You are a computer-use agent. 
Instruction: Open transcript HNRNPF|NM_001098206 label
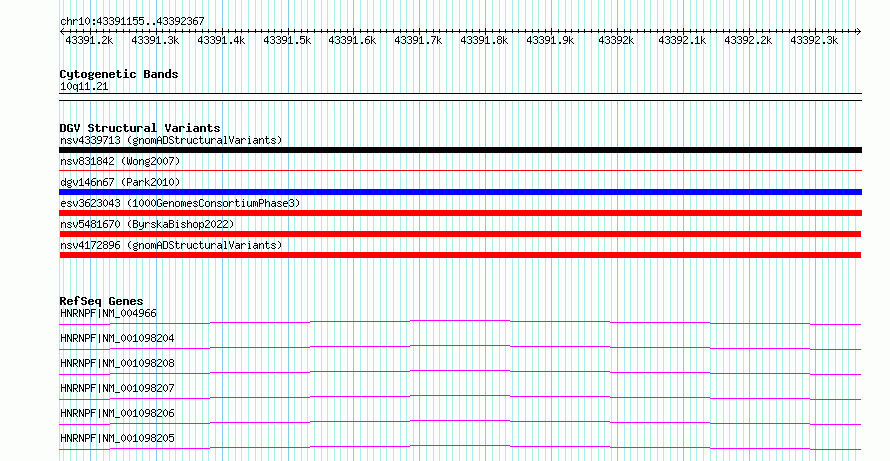[117, 413]
